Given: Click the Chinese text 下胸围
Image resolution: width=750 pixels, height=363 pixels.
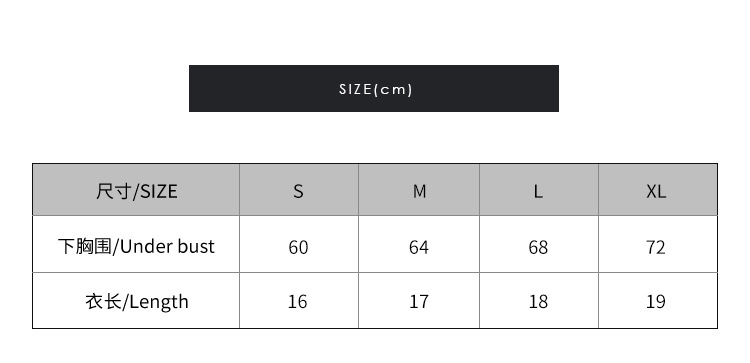Looking at the screenshot, I should click(x=85, y=247).
